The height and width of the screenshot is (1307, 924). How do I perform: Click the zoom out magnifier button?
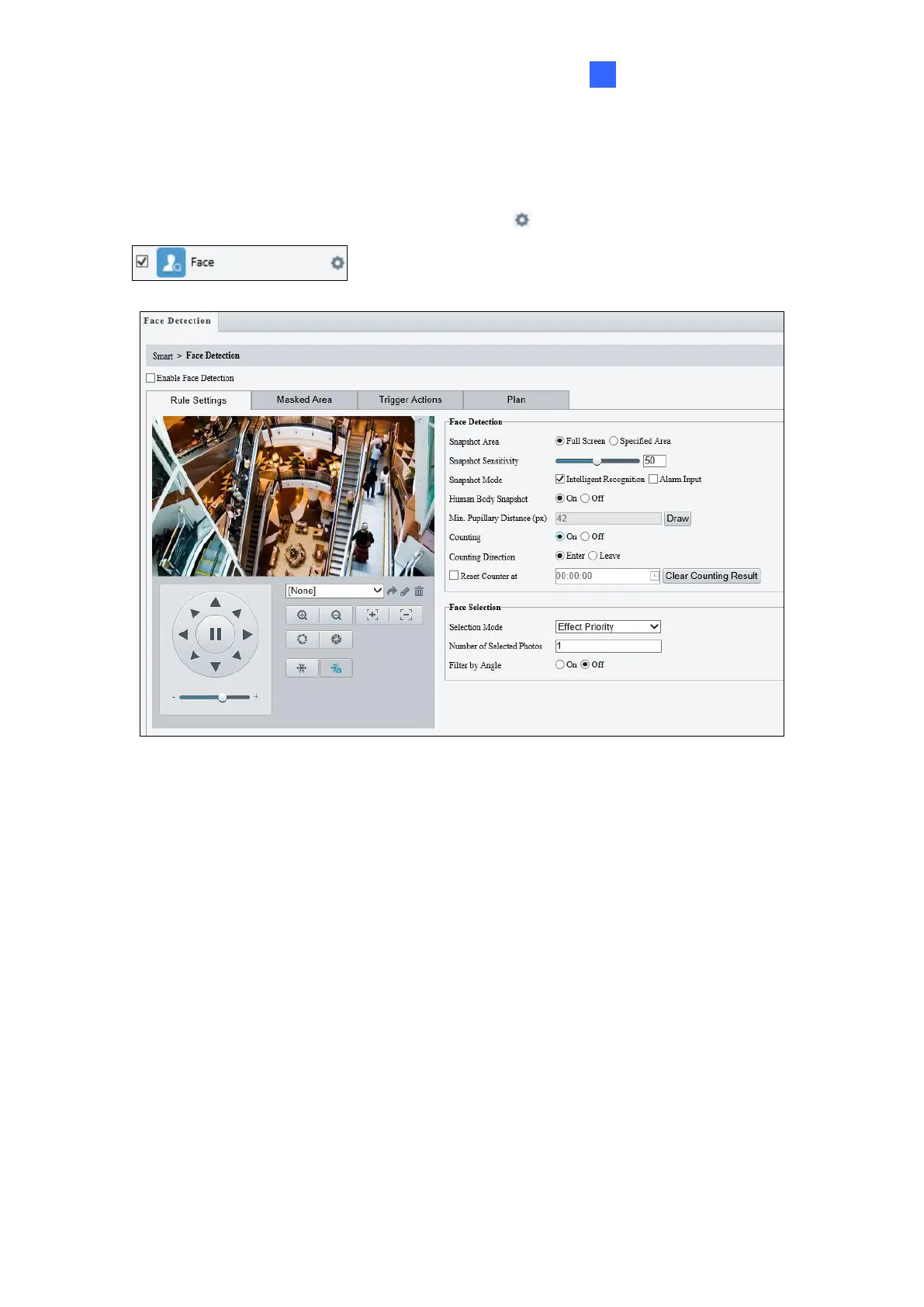coord(336,615)
